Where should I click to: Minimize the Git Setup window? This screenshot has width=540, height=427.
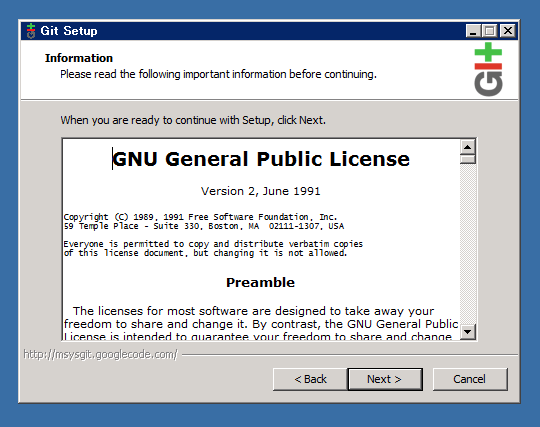pos(473,31)
